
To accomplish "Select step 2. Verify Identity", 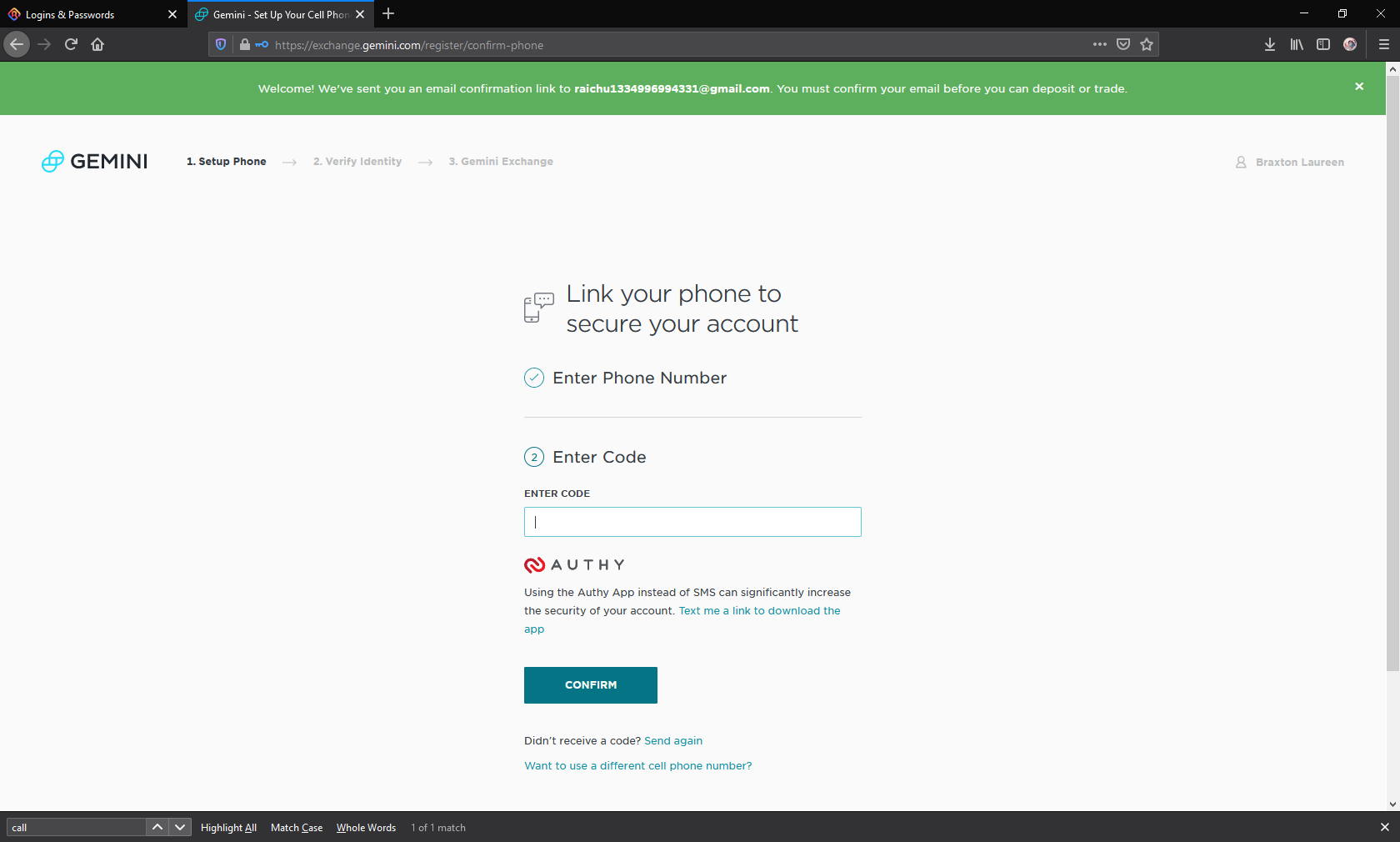I will 357,162.
